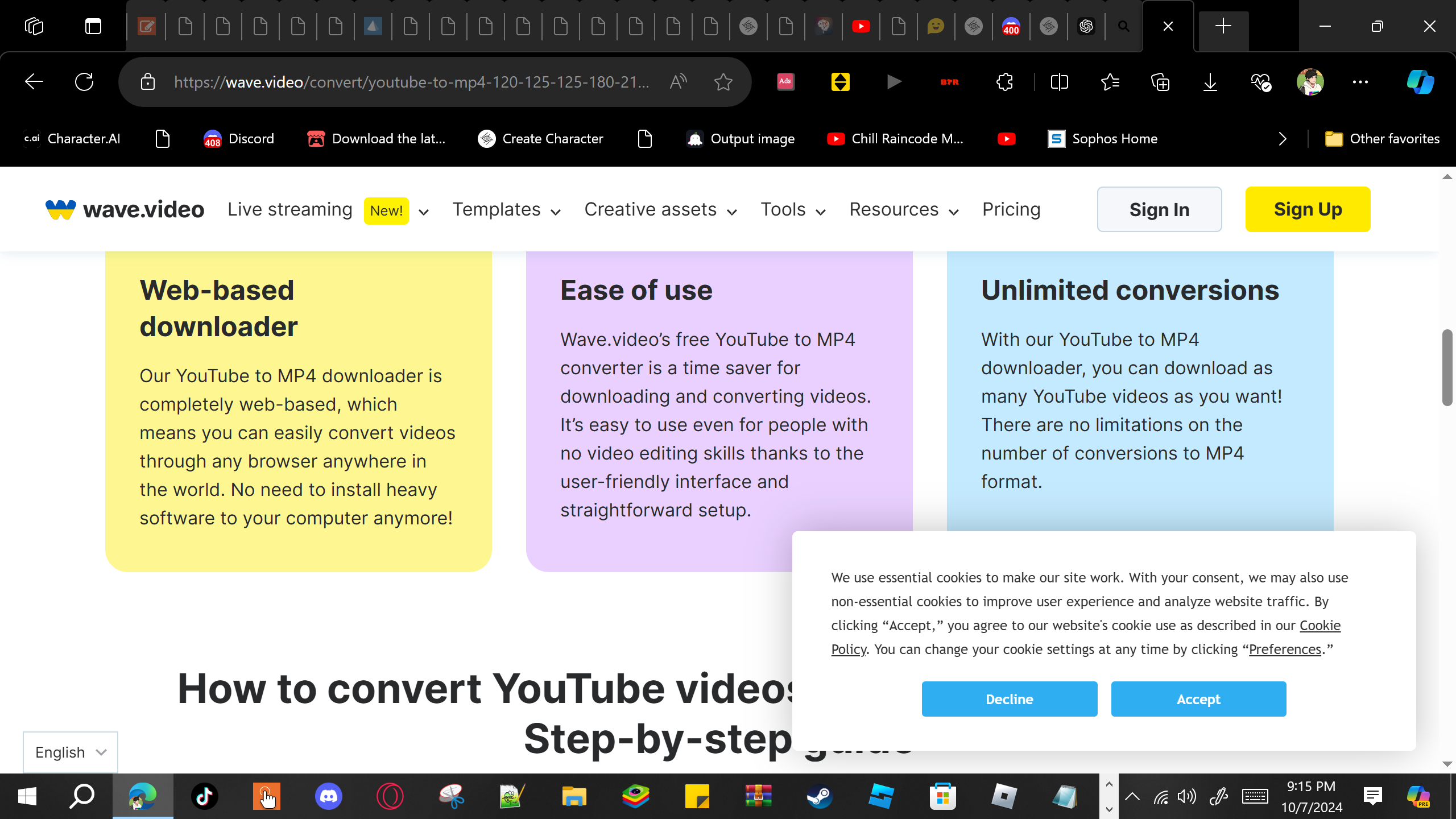This screenshot has height=819, width=1456.
Task: Click the Read Aloud icon in address bar
Action: (x=678, y=82)
